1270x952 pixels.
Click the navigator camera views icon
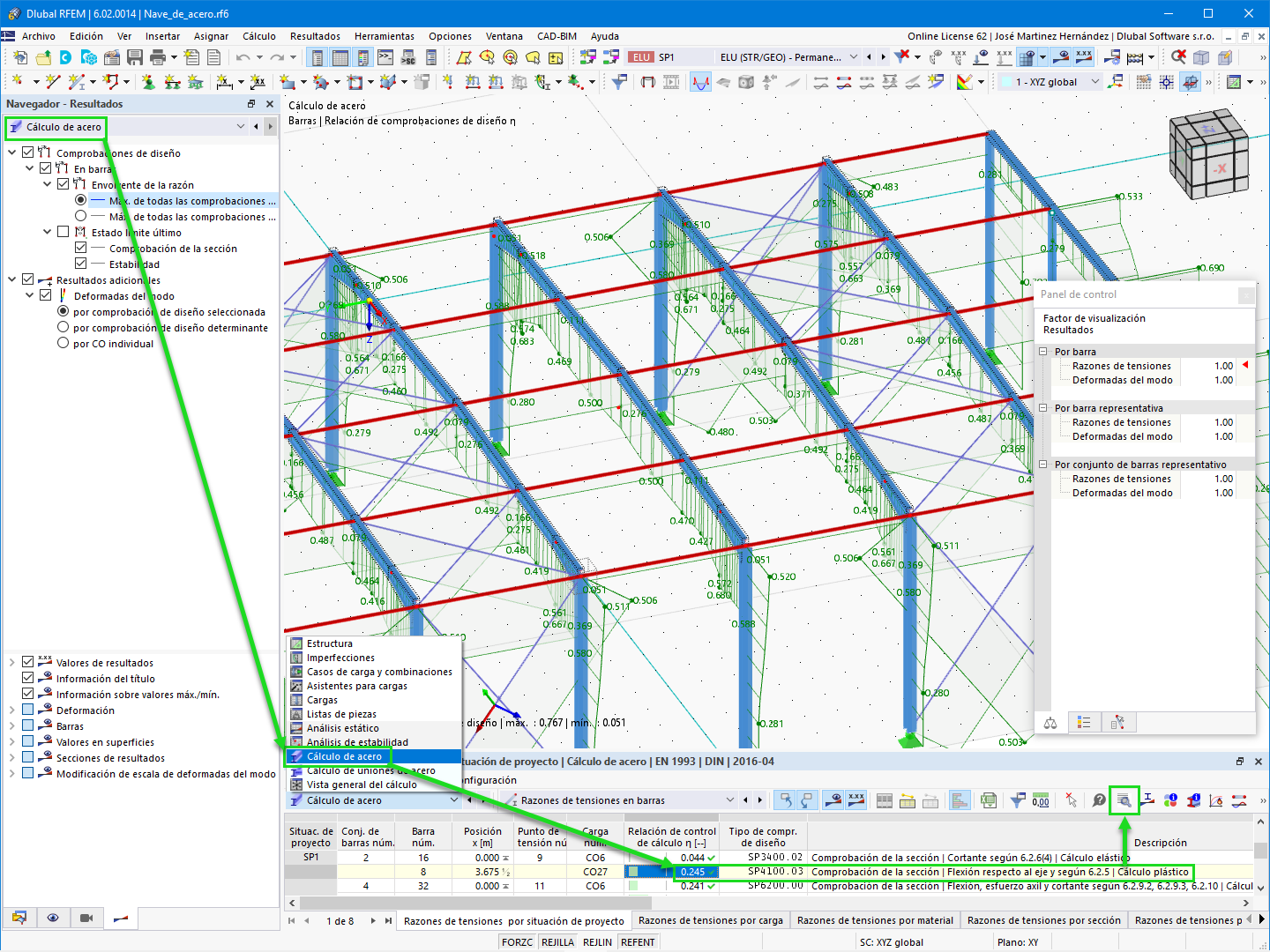(x=86, y=918)
